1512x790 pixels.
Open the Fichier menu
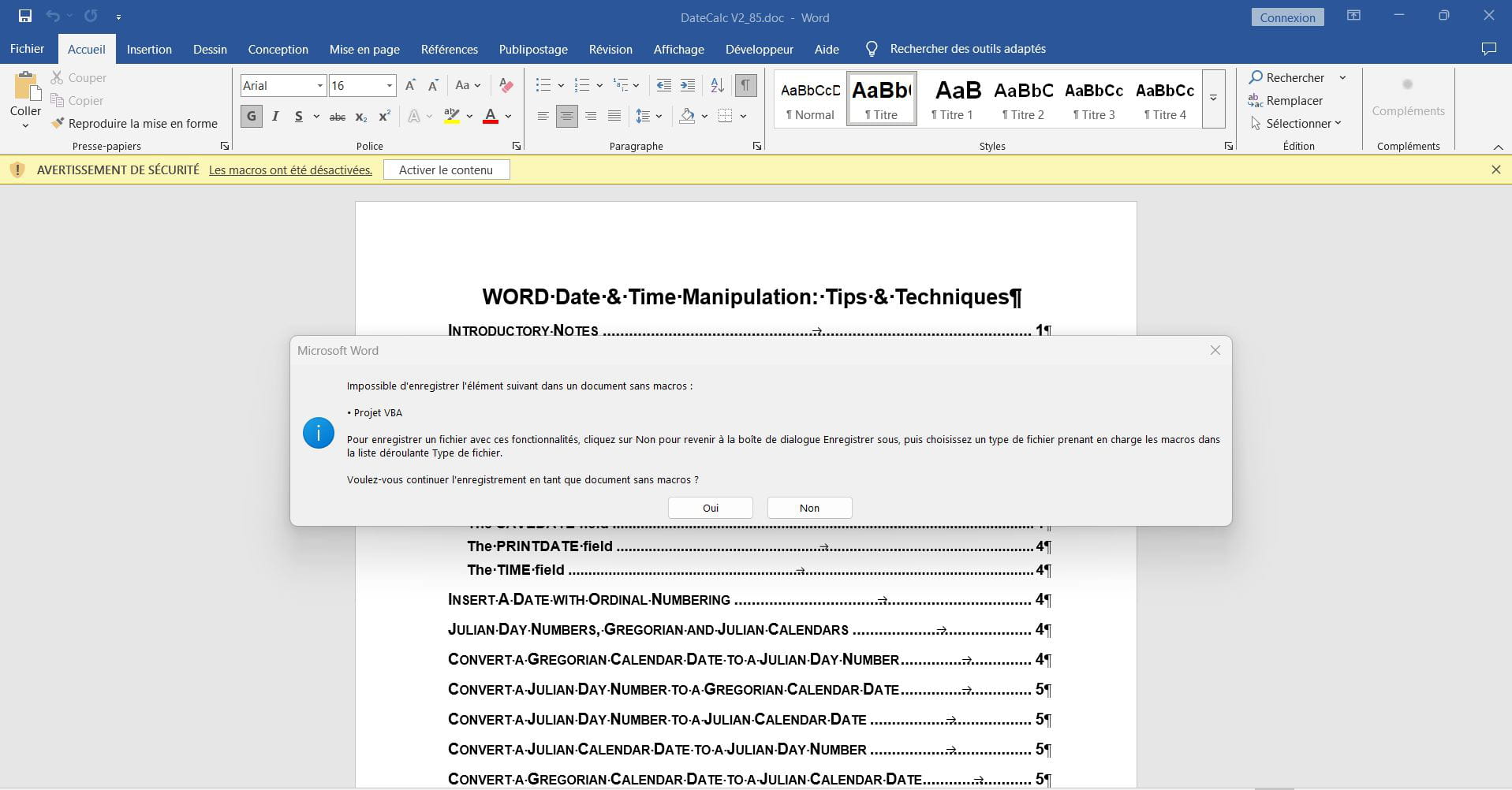pyautogui.click(x=27, y=49)
